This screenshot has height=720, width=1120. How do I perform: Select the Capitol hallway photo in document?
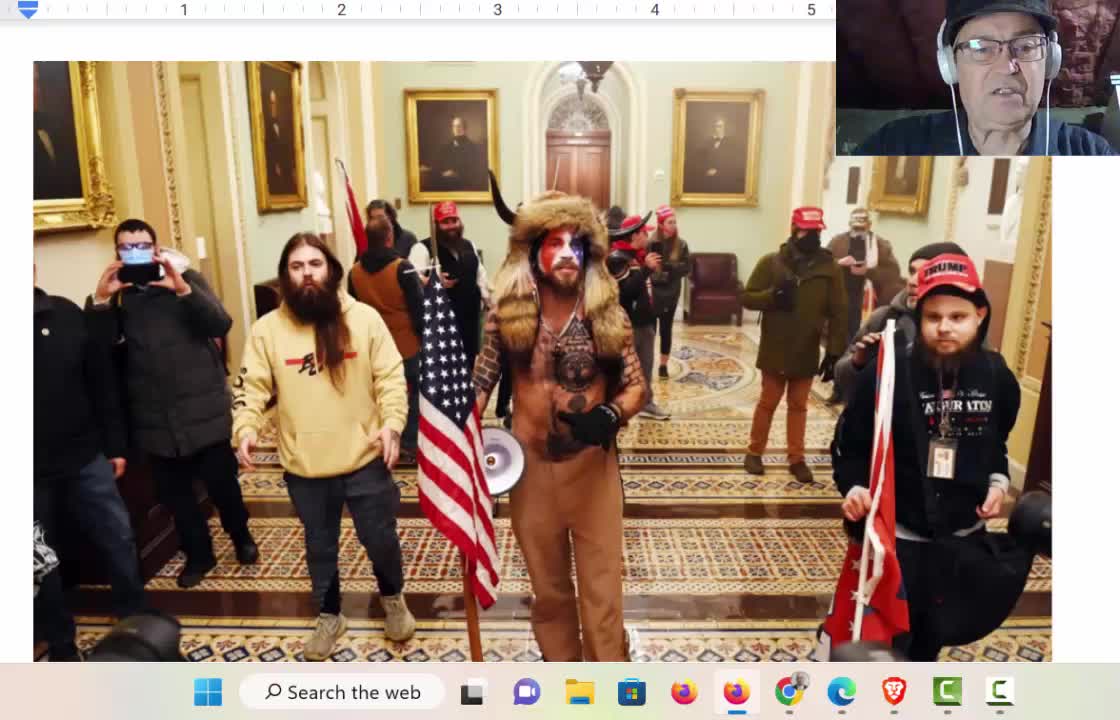point(542,361)
